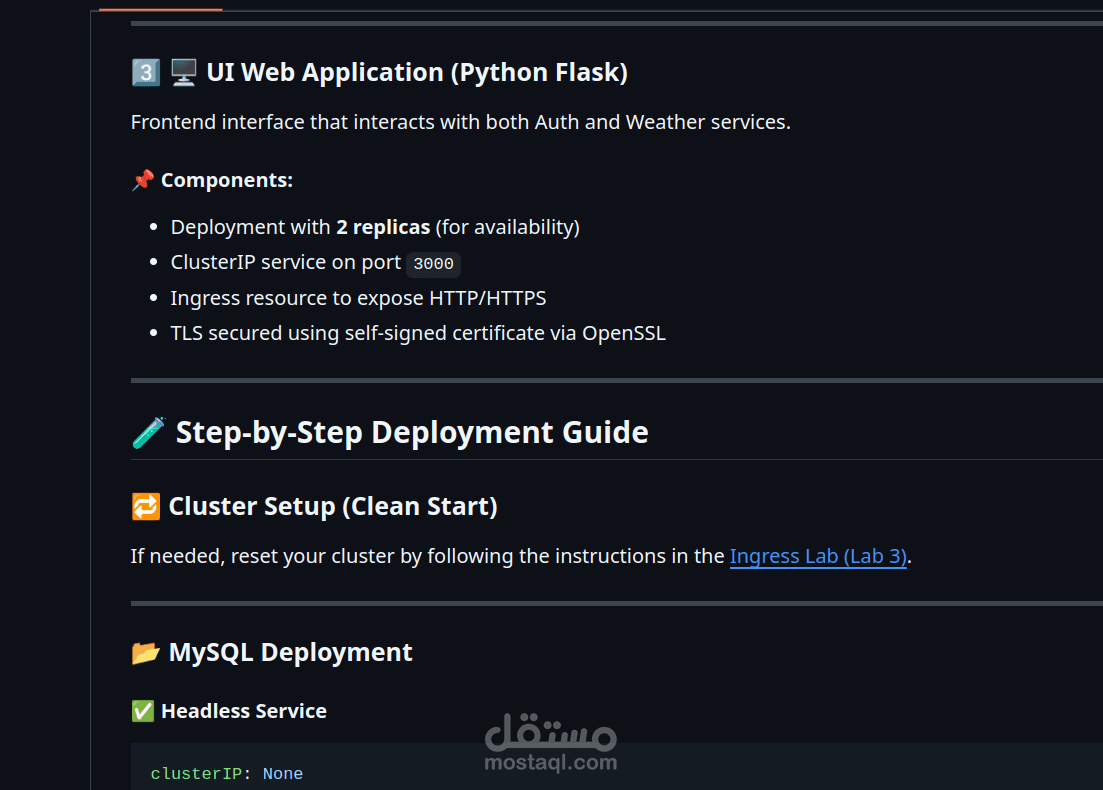The width and height of the screenshot is (1103, 790).
Task: Click the desktop computer emoji icon
Action: pos(183,72)
